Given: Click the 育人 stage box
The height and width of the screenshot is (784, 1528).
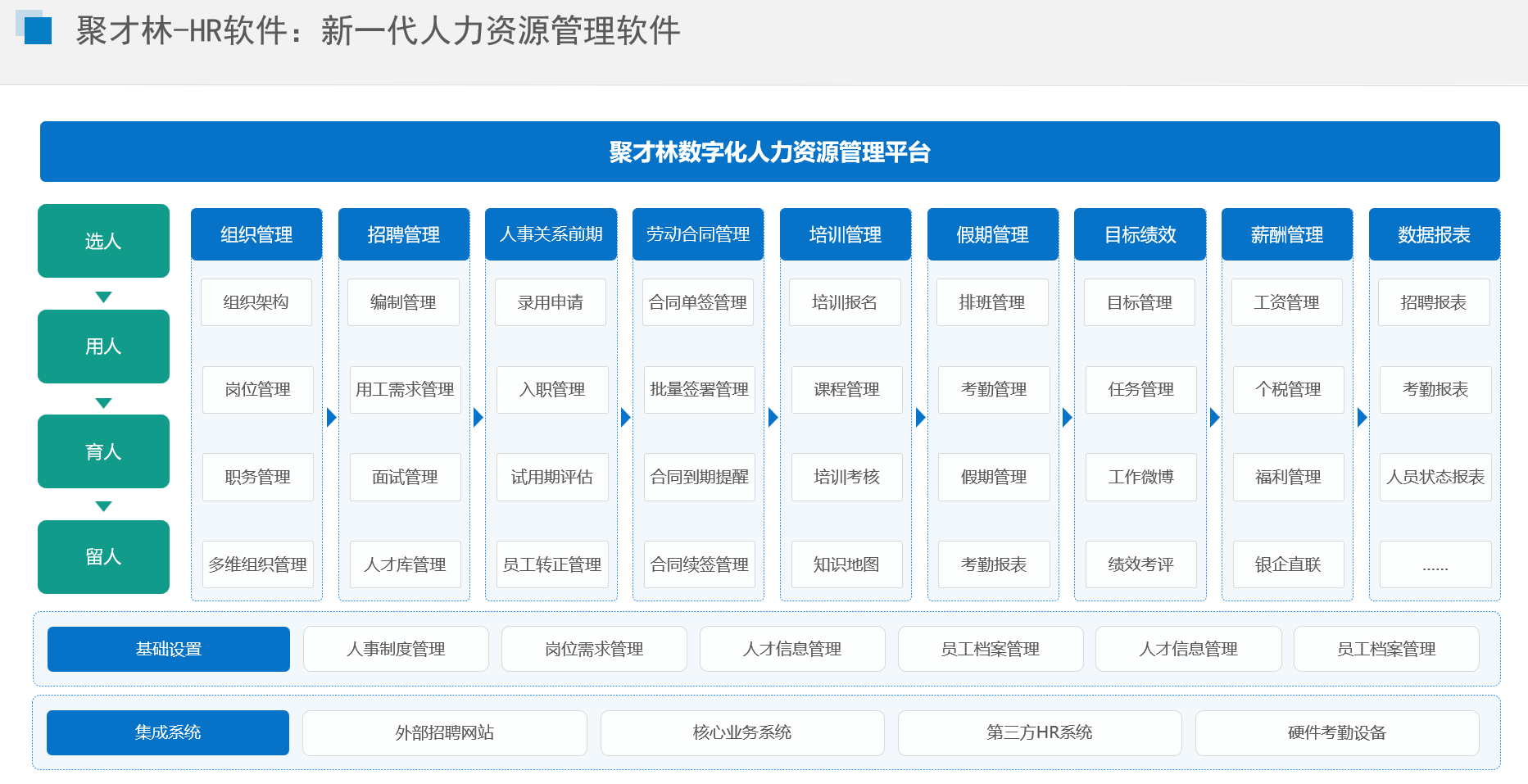Looking at the screenshot, I should [103, 451].
